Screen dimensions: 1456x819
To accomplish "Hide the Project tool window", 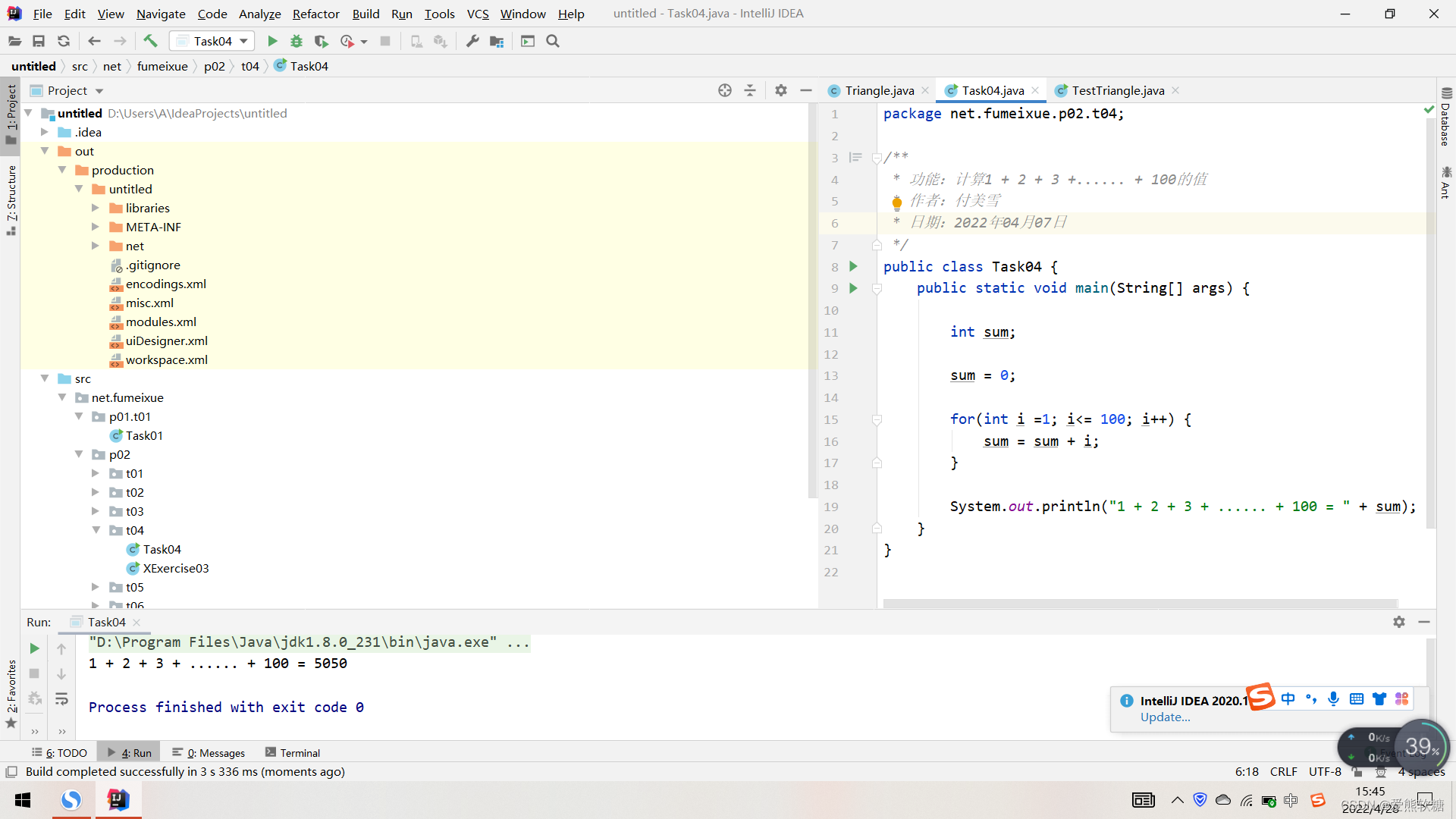I will pyautogui.click(x=806, y=90).
